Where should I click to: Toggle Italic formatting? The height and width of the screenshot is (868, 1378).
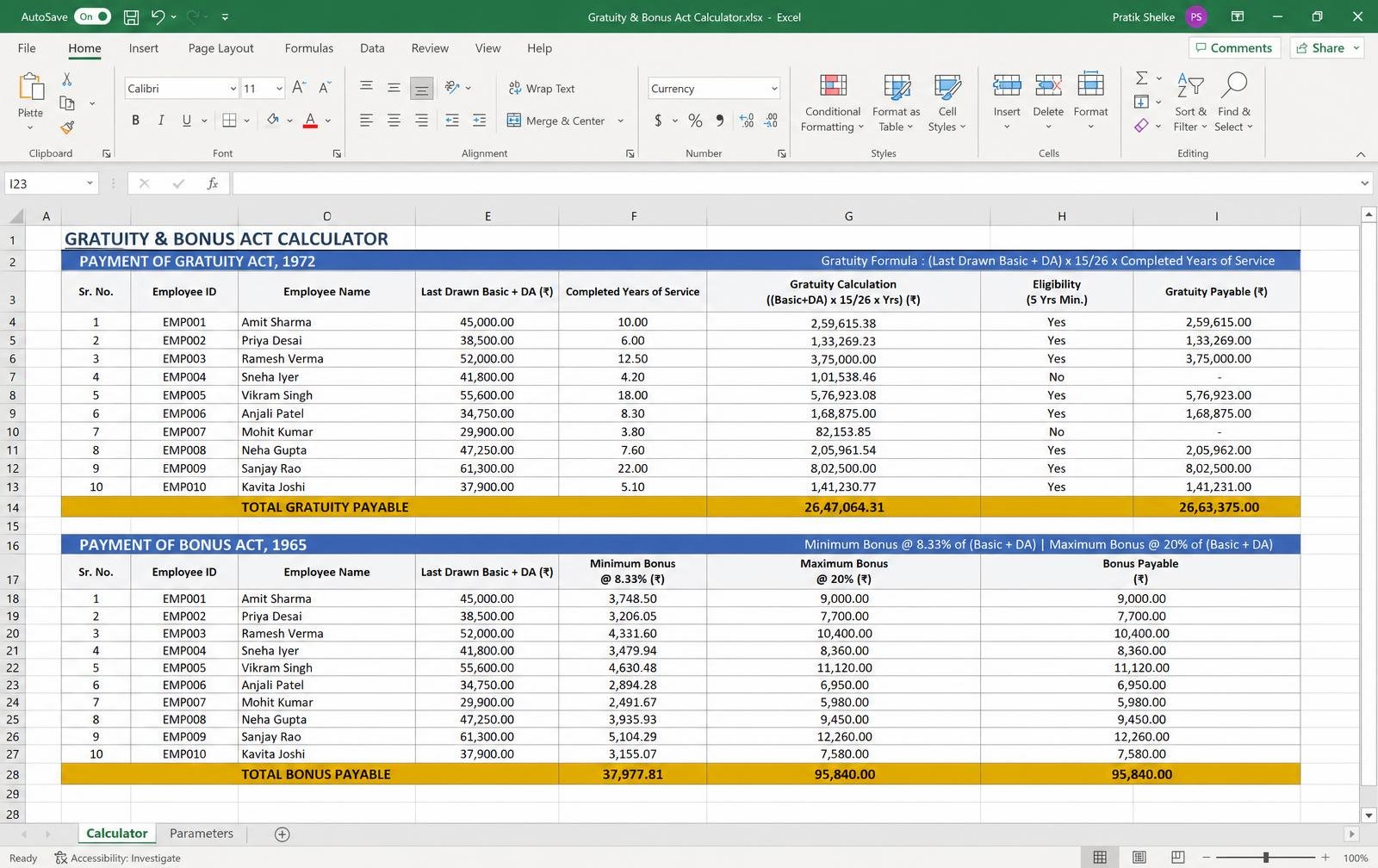(x=160, y=121)
